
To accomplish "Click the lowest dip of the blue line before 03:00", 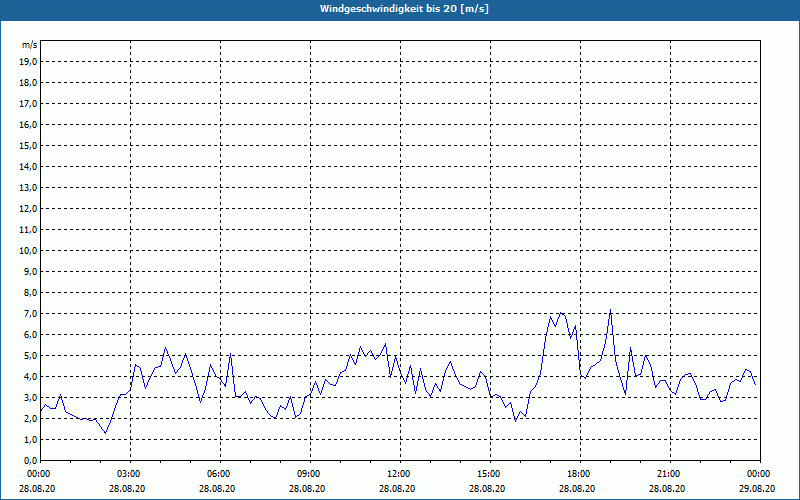I will 106,433.
